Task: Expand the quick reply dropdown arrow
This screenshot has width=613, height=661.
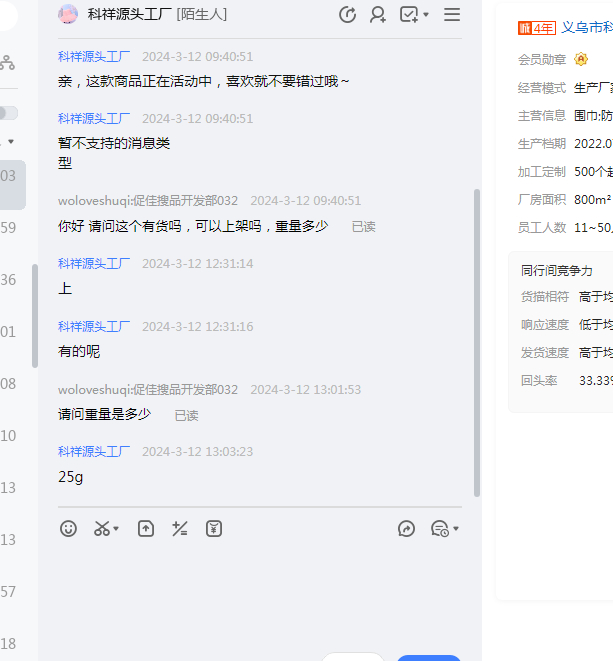Action: click(x=456, y=528)
